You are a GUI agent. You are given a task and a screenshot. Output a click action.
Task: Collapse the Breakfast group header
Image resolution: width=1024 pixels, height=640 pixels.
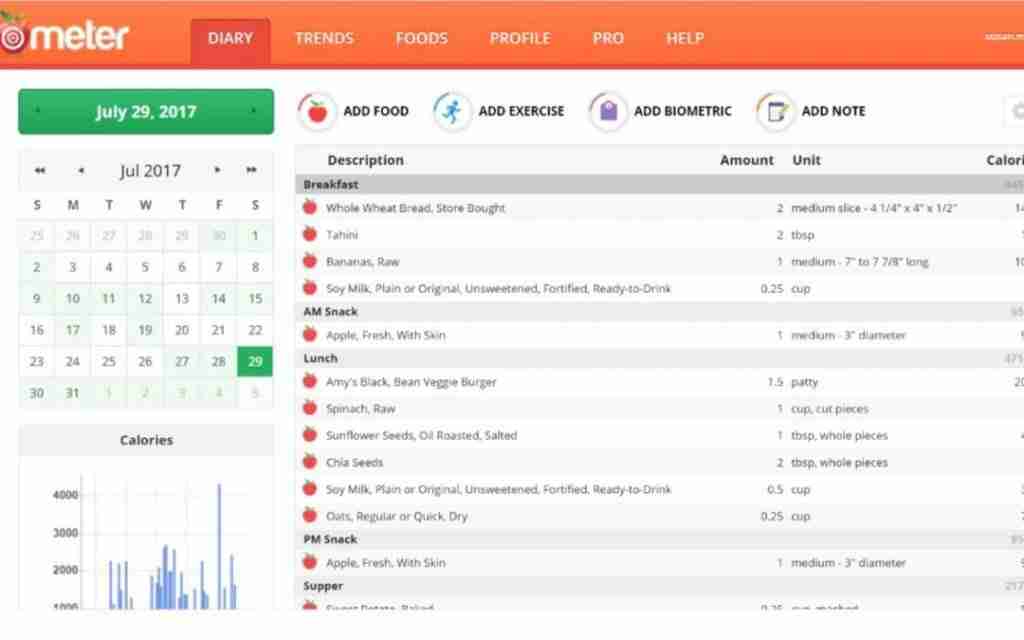click(x=660, y=185)
